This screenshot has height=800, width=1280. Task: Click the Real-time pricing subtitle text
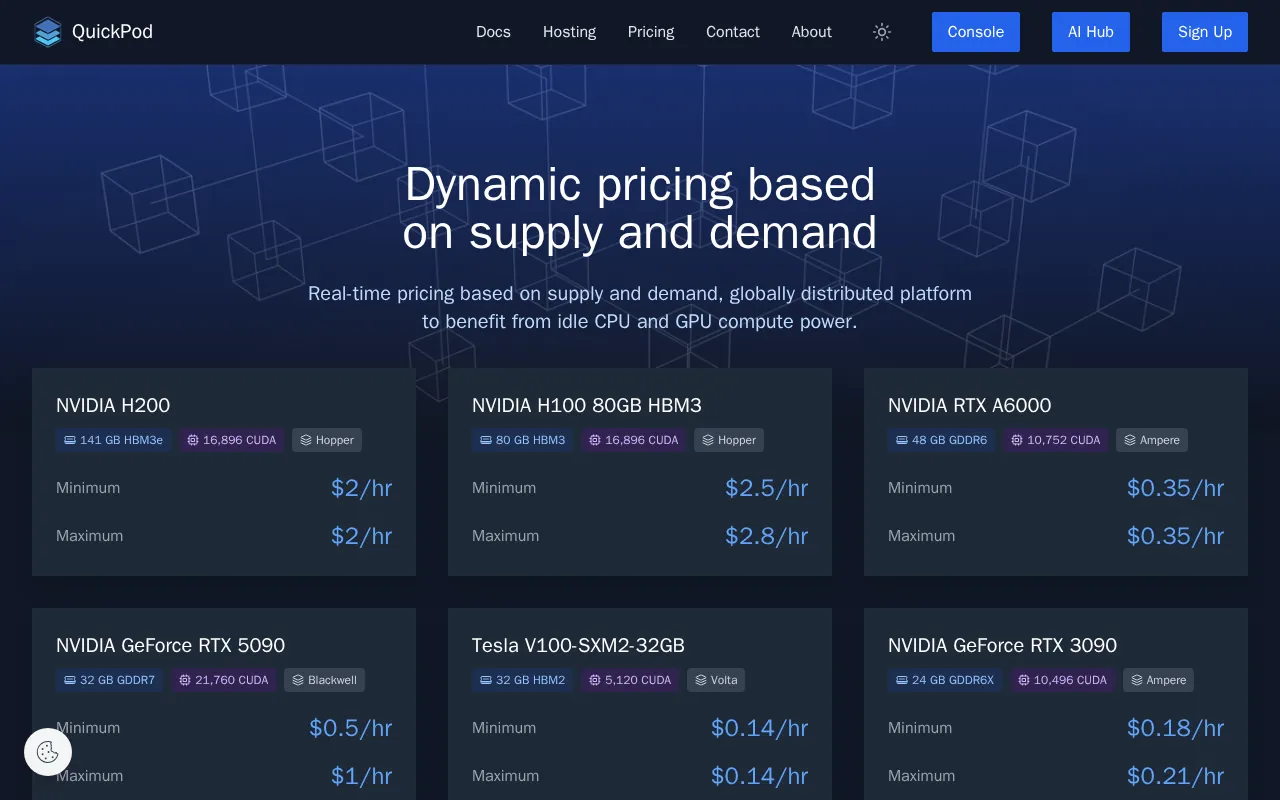click(640, 308)
